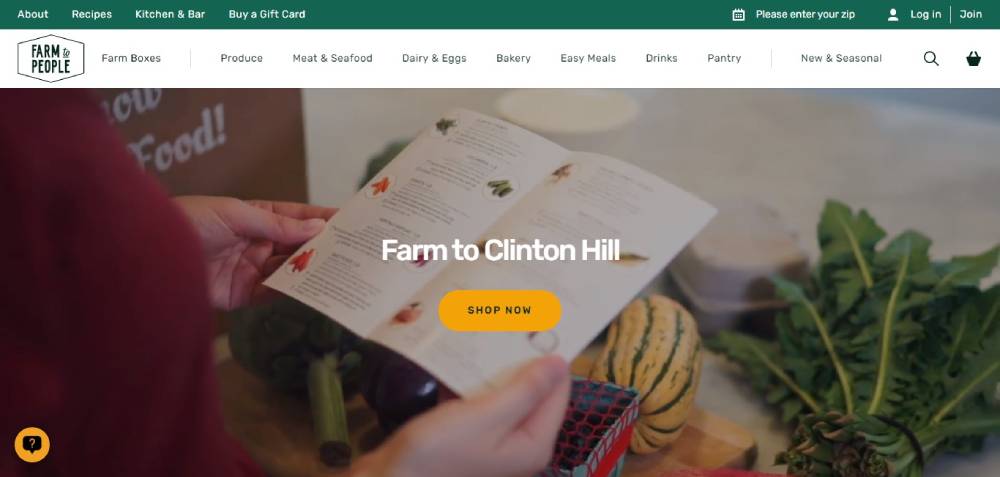The width and height of the screenshot is (1000, 477).
Task: Open Dairy & Eggs category
Action: [434, 58]
